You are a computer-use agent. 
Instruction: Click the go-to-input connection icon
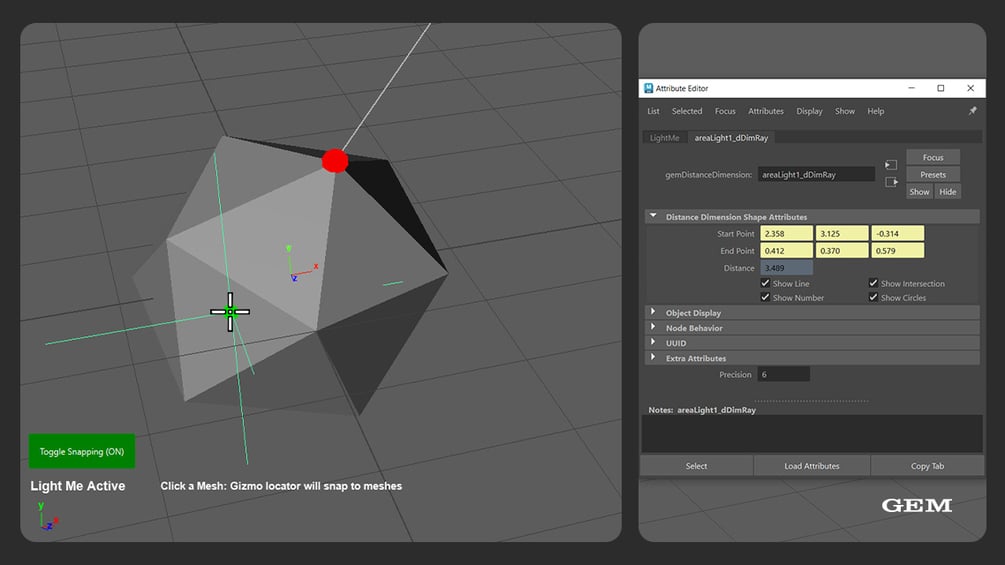[891, 165]
